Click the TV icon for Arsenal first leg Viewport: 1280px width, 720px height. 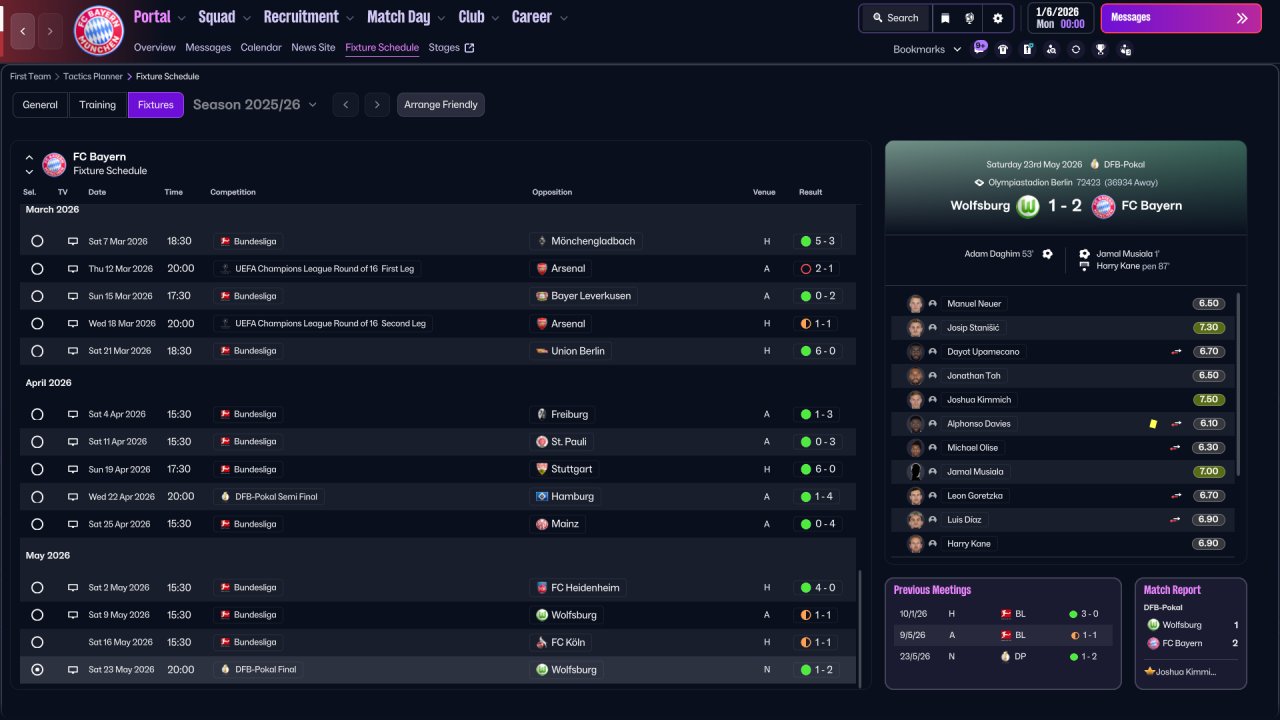73,269
